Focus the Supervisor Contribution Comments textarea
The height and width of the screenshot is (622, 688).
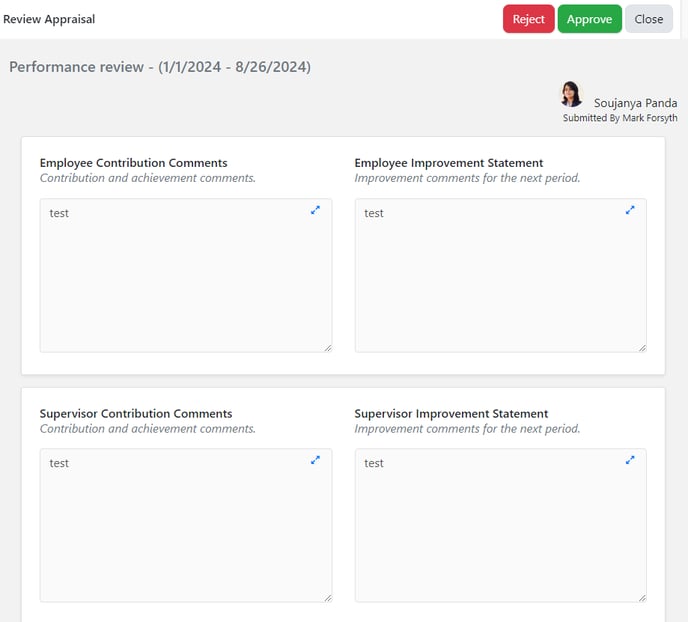(x=186, y=525)
